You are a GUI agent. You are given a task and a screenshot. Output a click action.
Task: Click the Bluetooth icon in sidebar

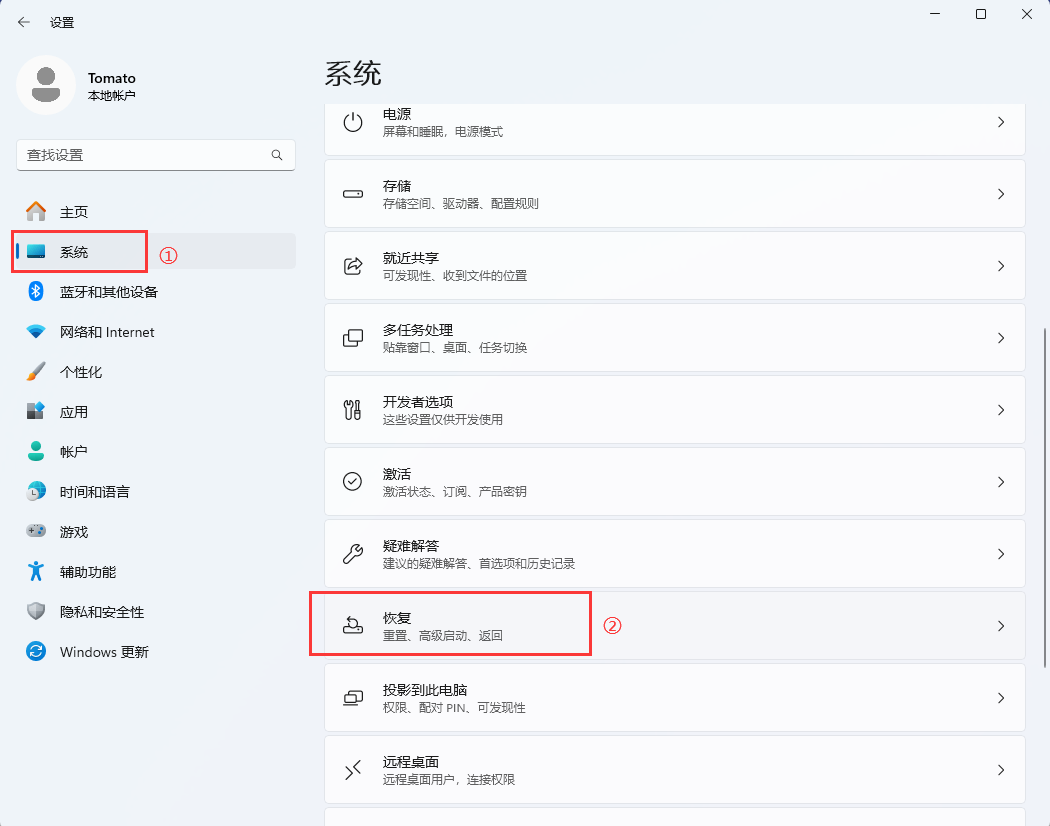[36, 292]
